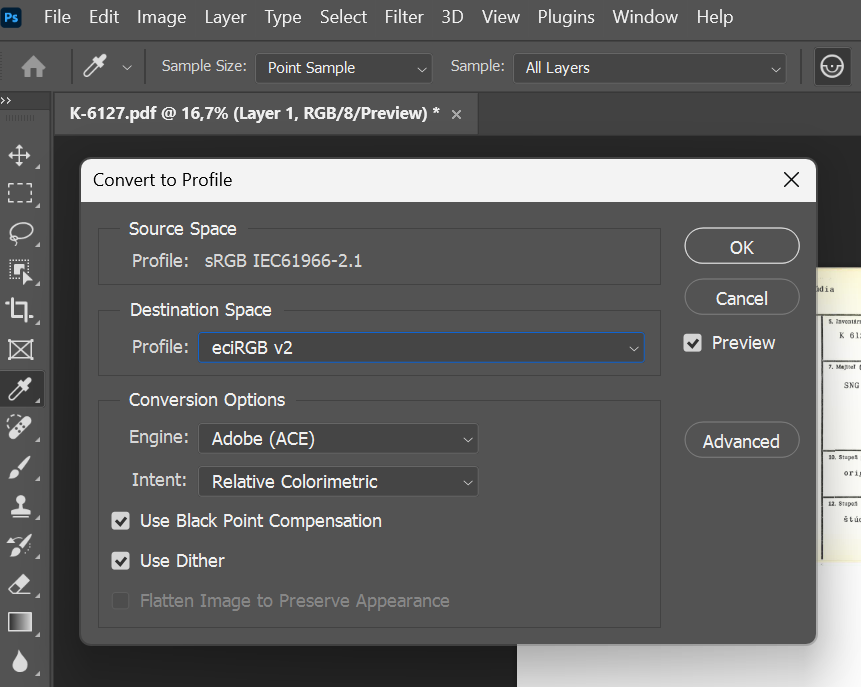Open the Image menu
This screenshot has height=687, width=861.
161,18
